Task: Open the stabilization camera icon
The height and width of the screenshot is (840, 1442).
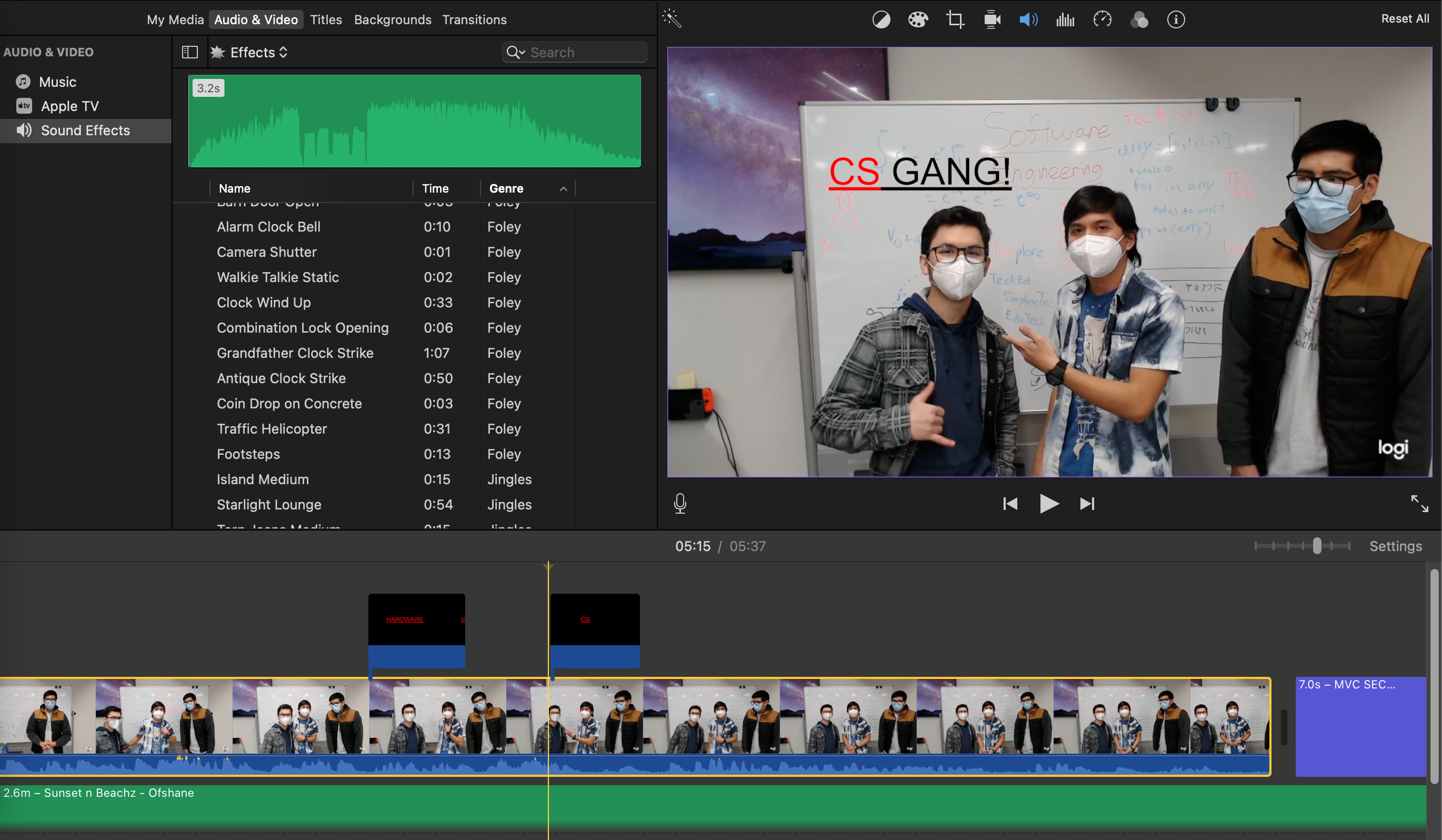Action: click(992, 20)
